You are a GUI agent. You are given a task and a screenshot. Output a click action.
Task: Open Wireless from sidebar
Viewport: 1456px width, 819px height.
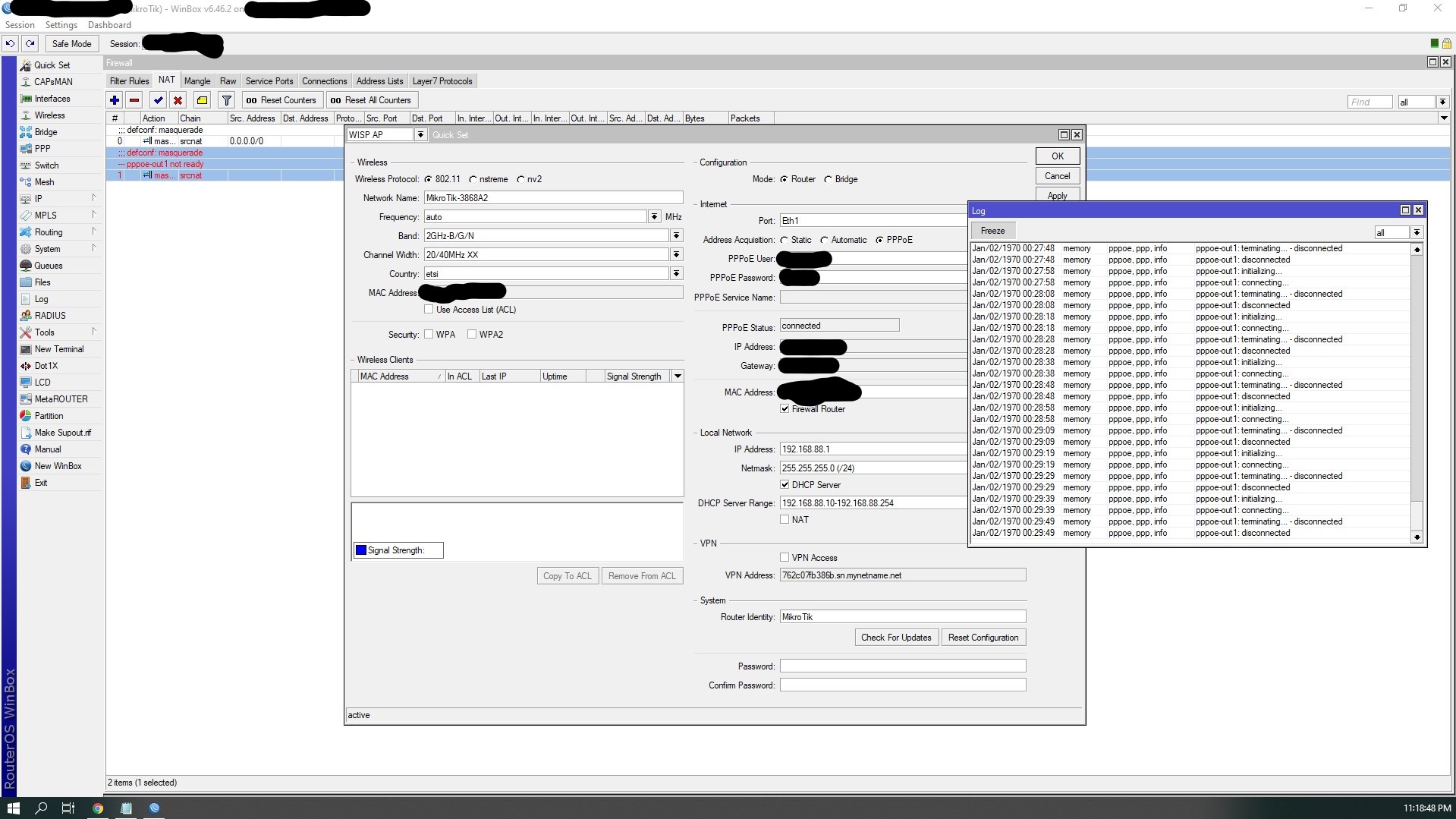pos(49,115)
